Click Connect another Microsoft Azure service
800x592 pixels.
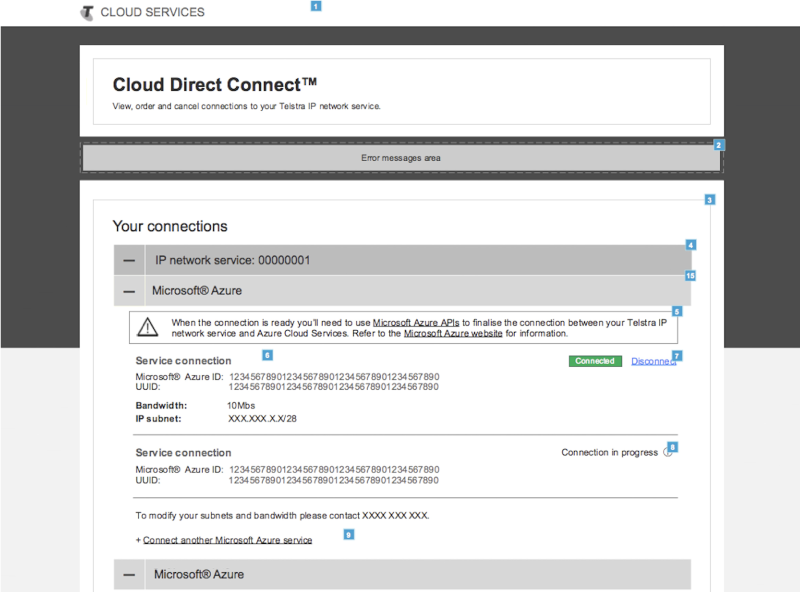pyautogui.click(x=227, y=540)
